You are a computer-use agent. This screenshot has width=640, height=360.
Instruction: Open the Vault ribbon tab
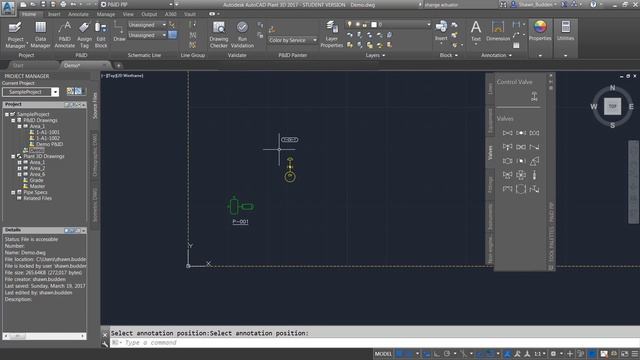pos(190,14)
